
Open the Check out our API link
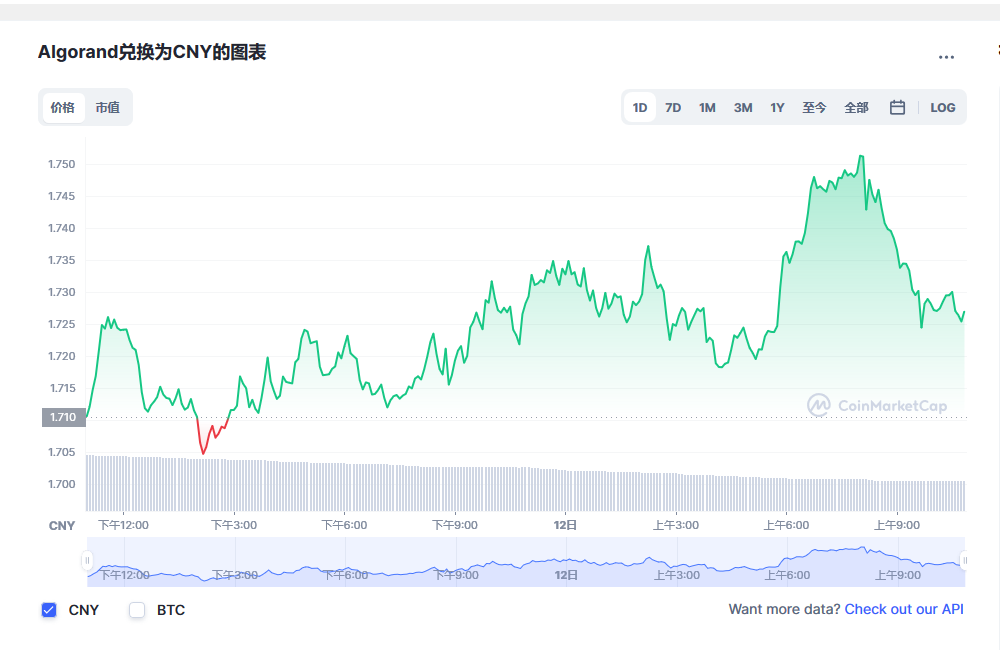coord(904,609)
